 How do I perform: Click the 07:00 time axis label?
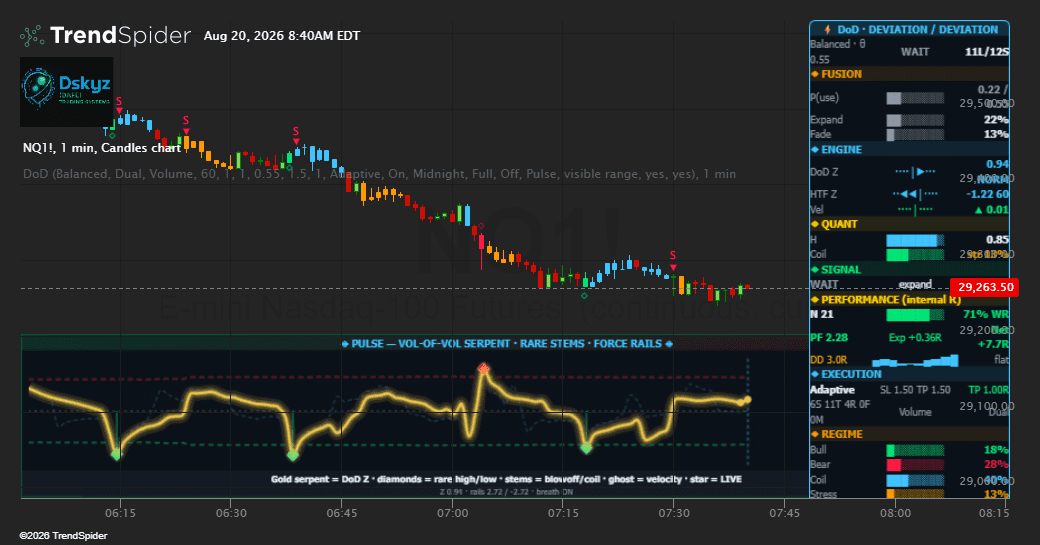[452, 513]
